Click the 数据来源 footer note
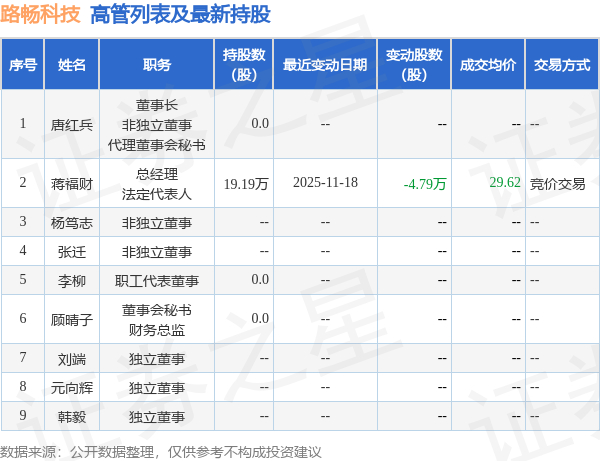This screenshot has width=600, height=461. coord(161,452)
